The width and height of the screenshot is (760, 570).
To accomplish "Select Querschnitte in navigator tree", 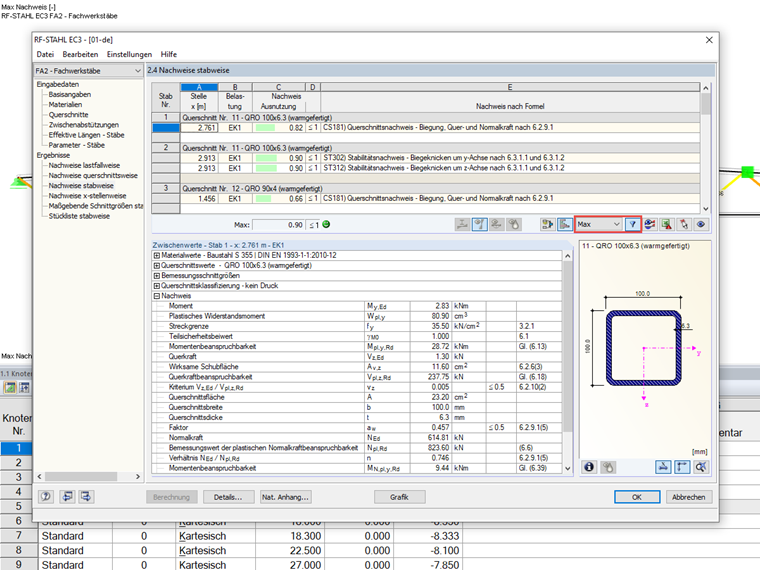I will (68, 115).
